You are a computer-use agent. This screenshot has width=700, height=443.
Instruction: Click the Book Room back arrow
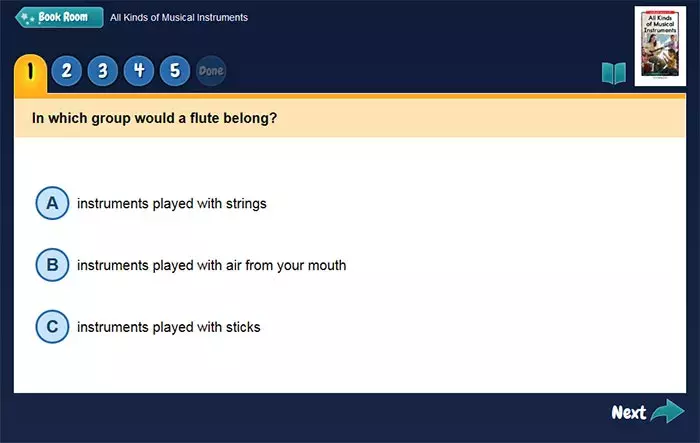coord(24,18)
